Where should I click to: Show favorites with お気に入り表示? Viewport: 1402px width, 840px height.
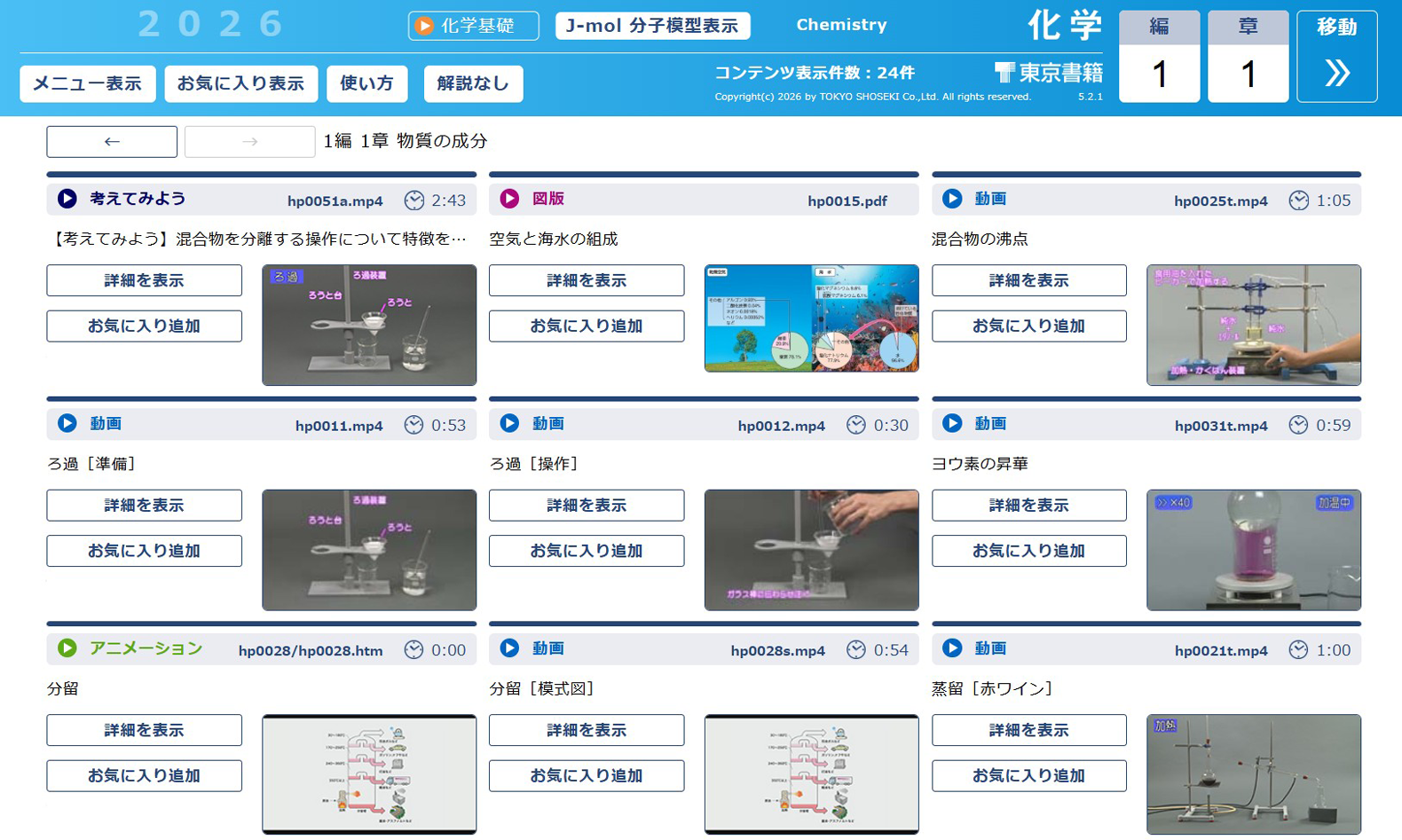240,83
